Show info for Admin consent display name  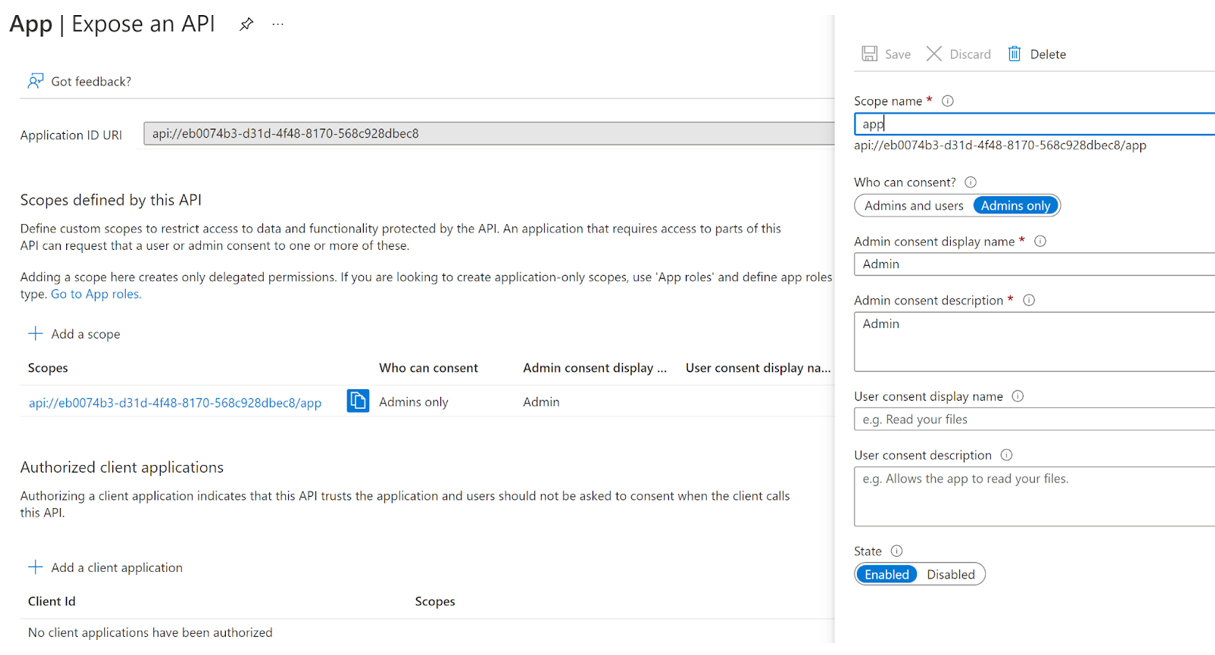click(1040, 241)
